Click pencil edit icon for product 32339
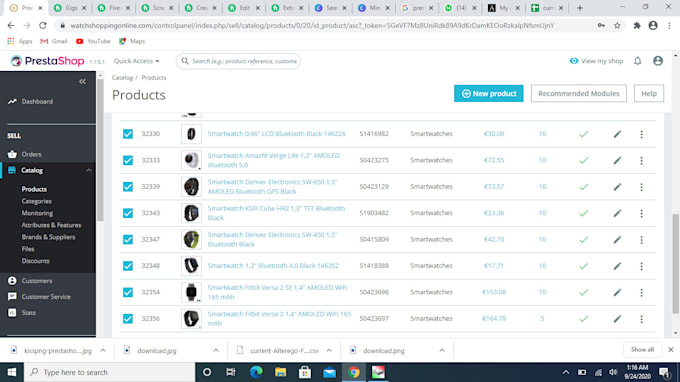The width and height of the screenshot is (680, 382). pos(617,187)
